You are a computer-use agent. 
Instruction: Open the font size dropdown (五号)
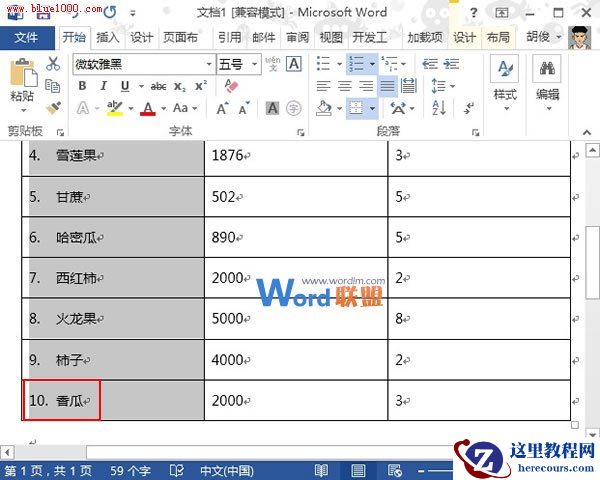click(x=254, y=64)
